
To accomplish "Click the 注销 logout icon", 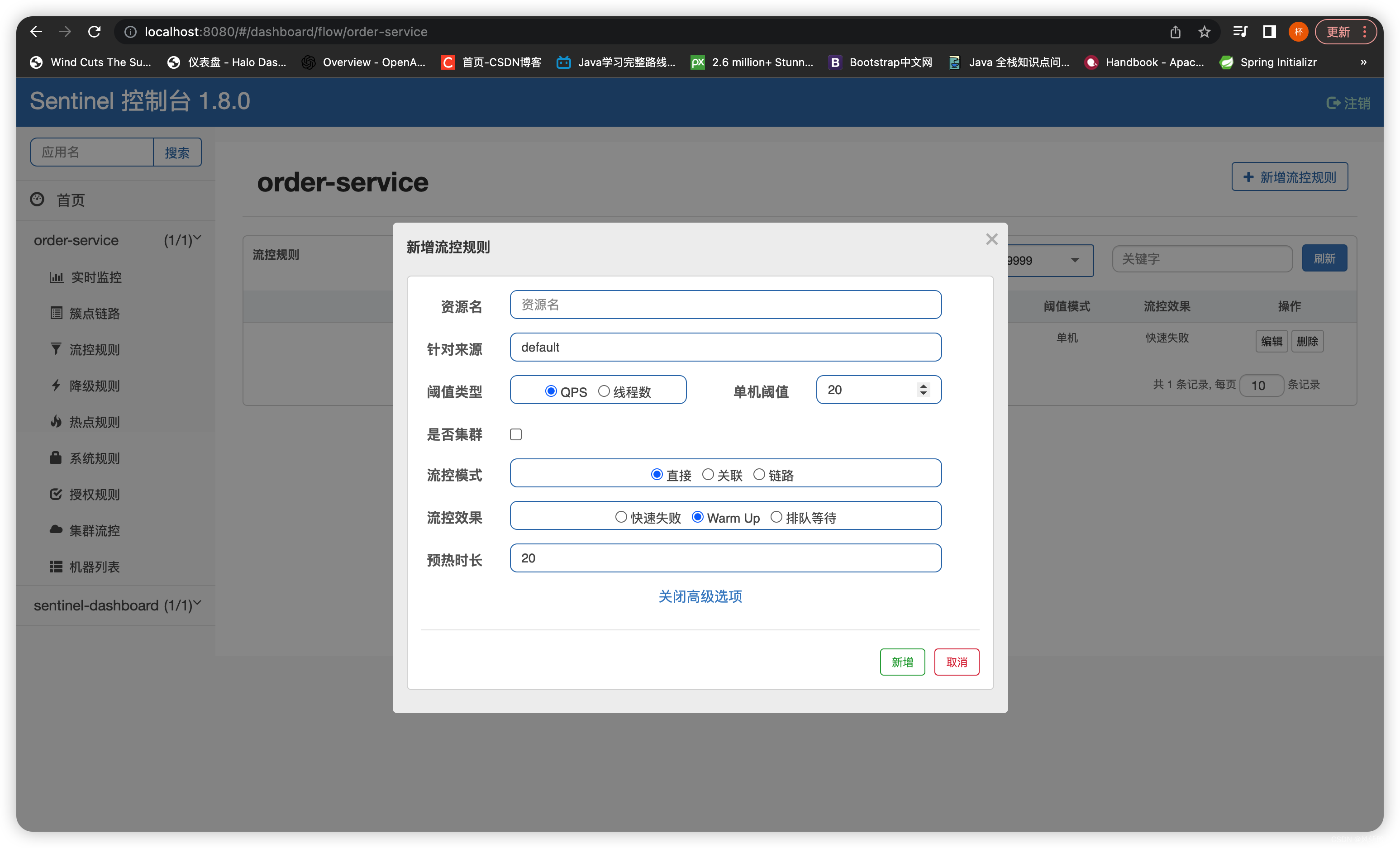I will (x=1333, y=103).
